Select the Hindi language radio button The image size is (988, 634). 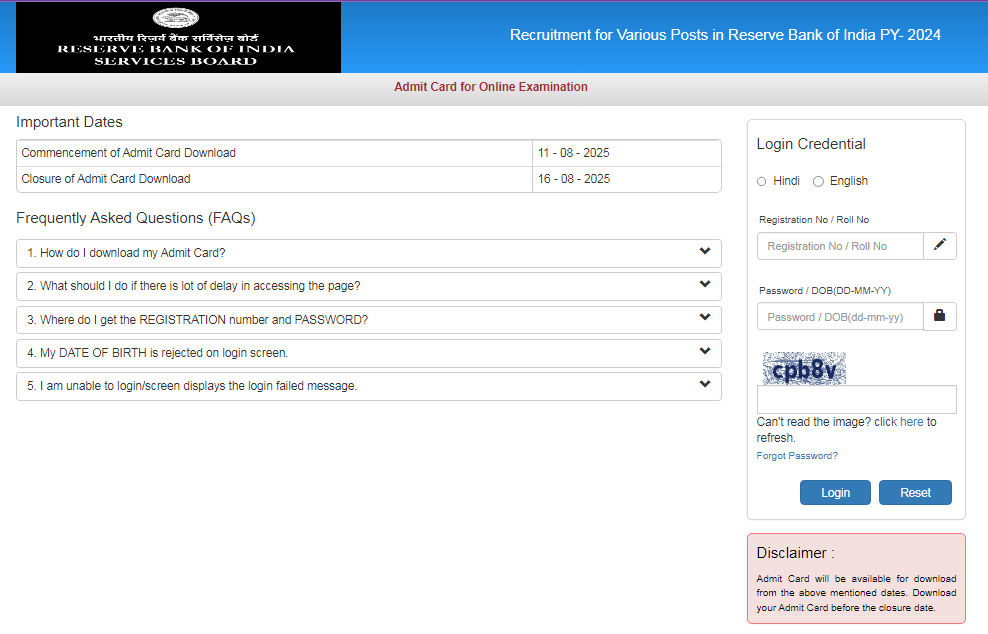(762, 181)
